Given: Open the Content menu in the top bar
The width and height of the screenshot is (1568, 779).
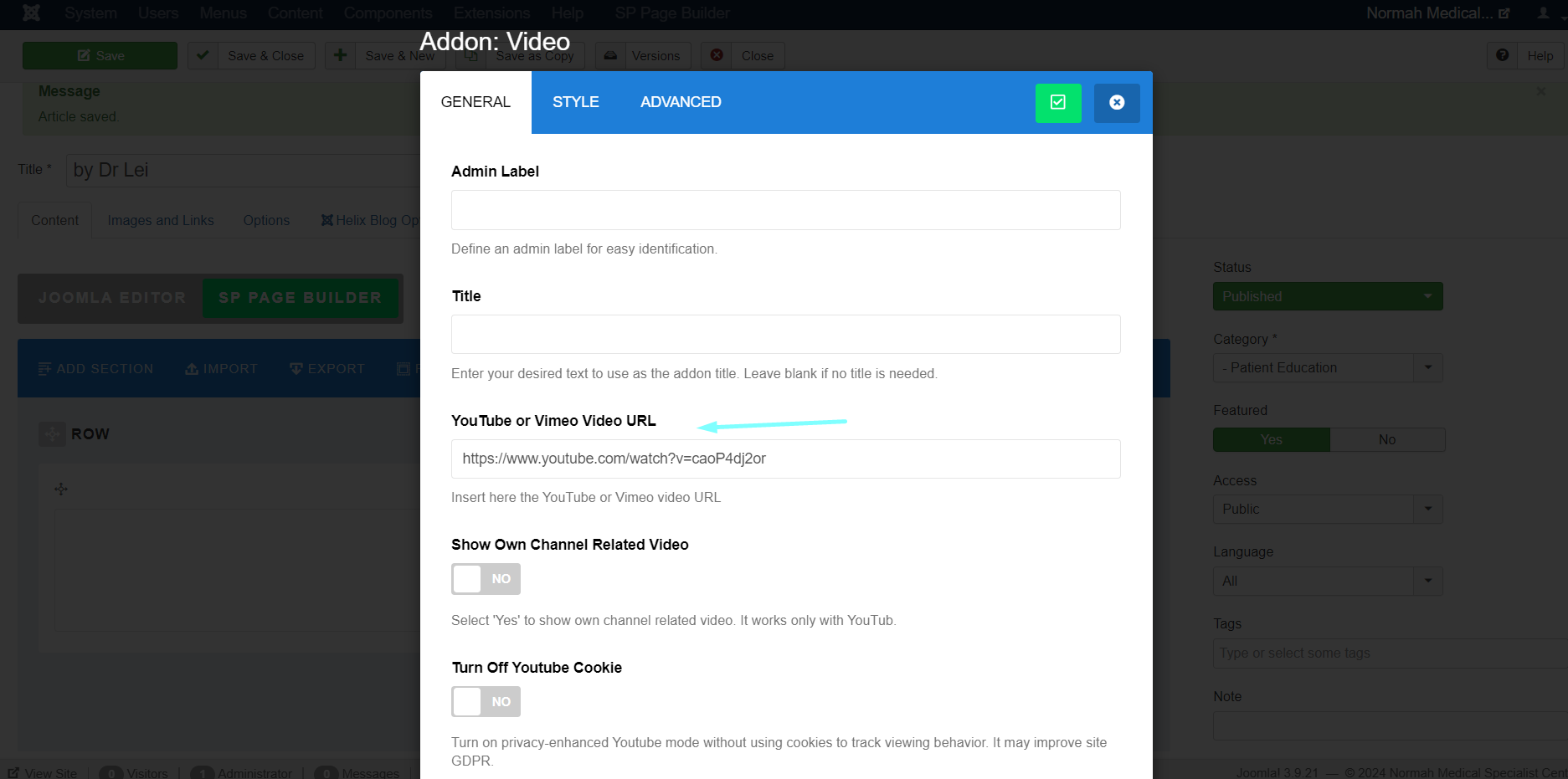Looking at the screenshot, I should click(x=295, y=13).
